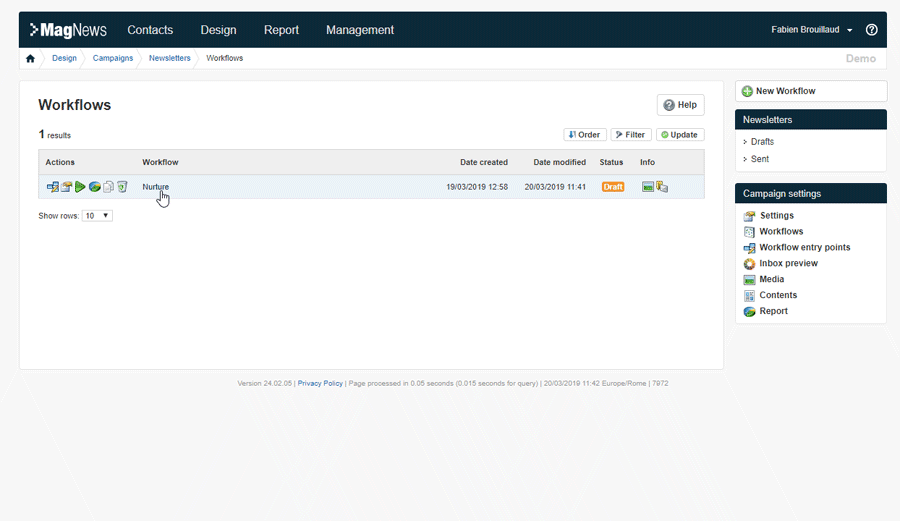Click the edit workflow icon for Nurture
This screenshot has width=900, height=521.
(x=52, y=187)
